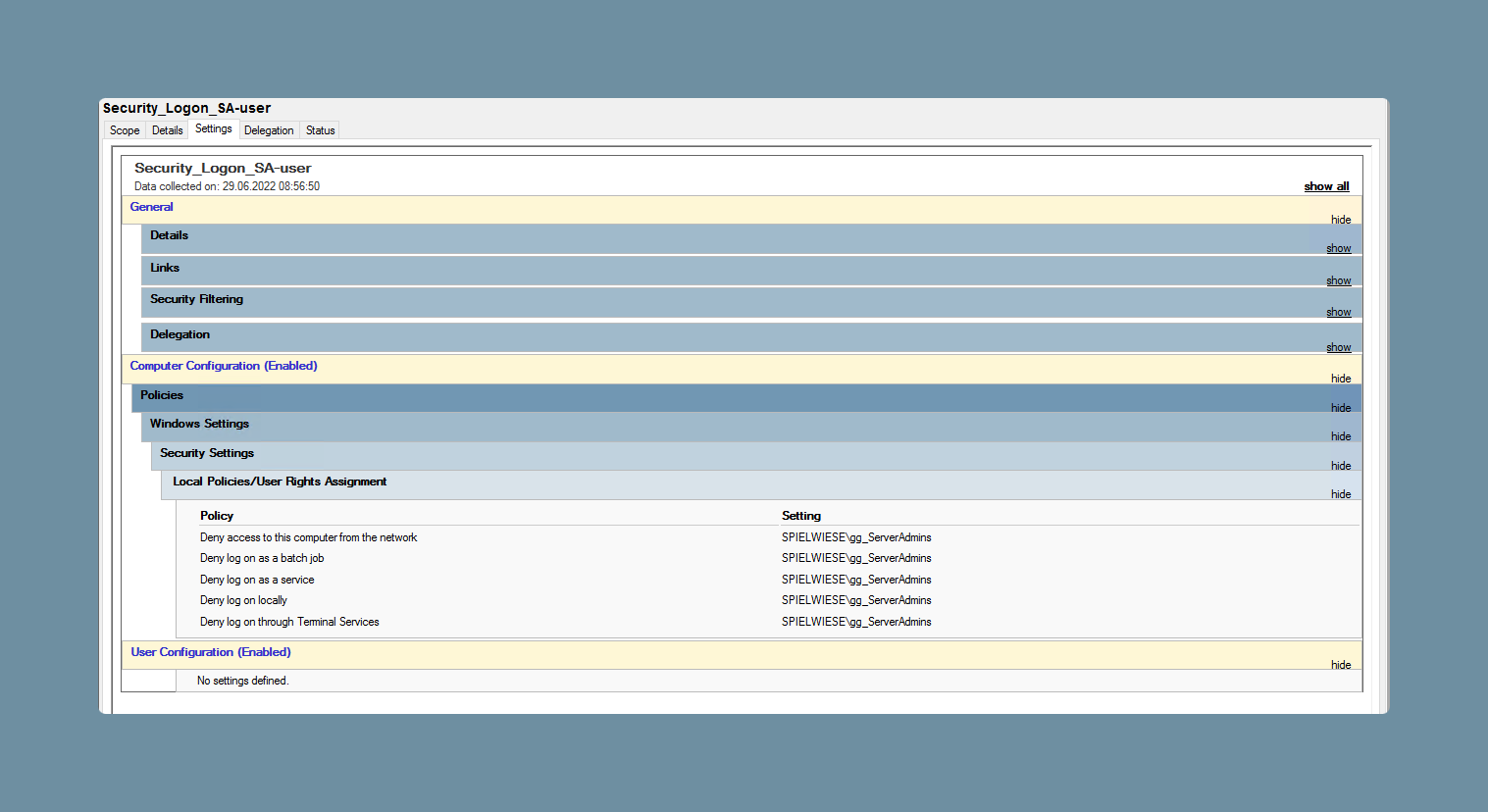The image size is (1488, 812).
Task: Hide the Security Settings section
Action: (1341, 466)
